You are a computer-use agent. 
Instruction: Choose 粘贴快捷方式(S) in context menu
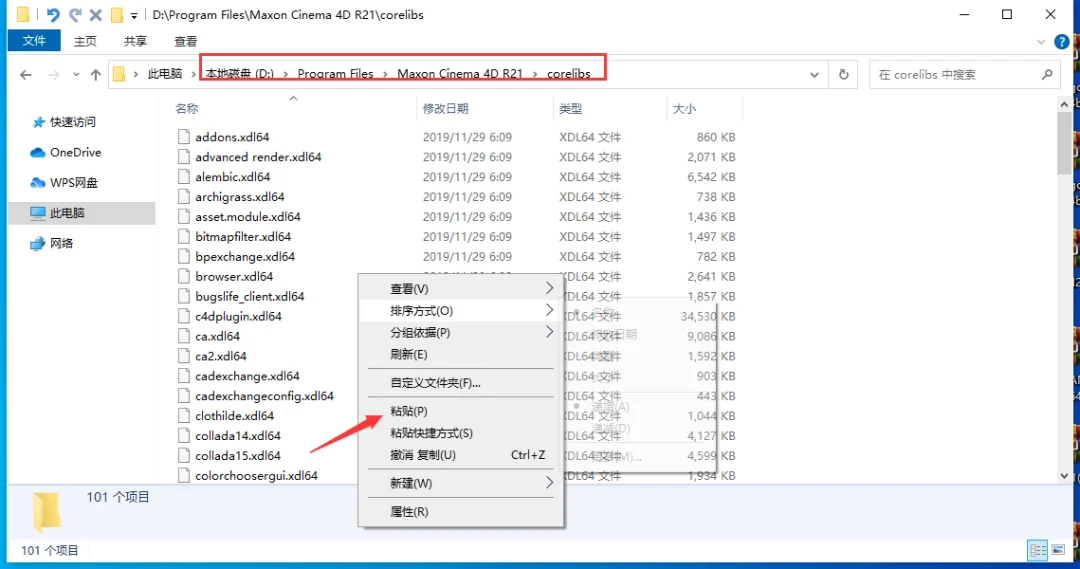[461, 433]
